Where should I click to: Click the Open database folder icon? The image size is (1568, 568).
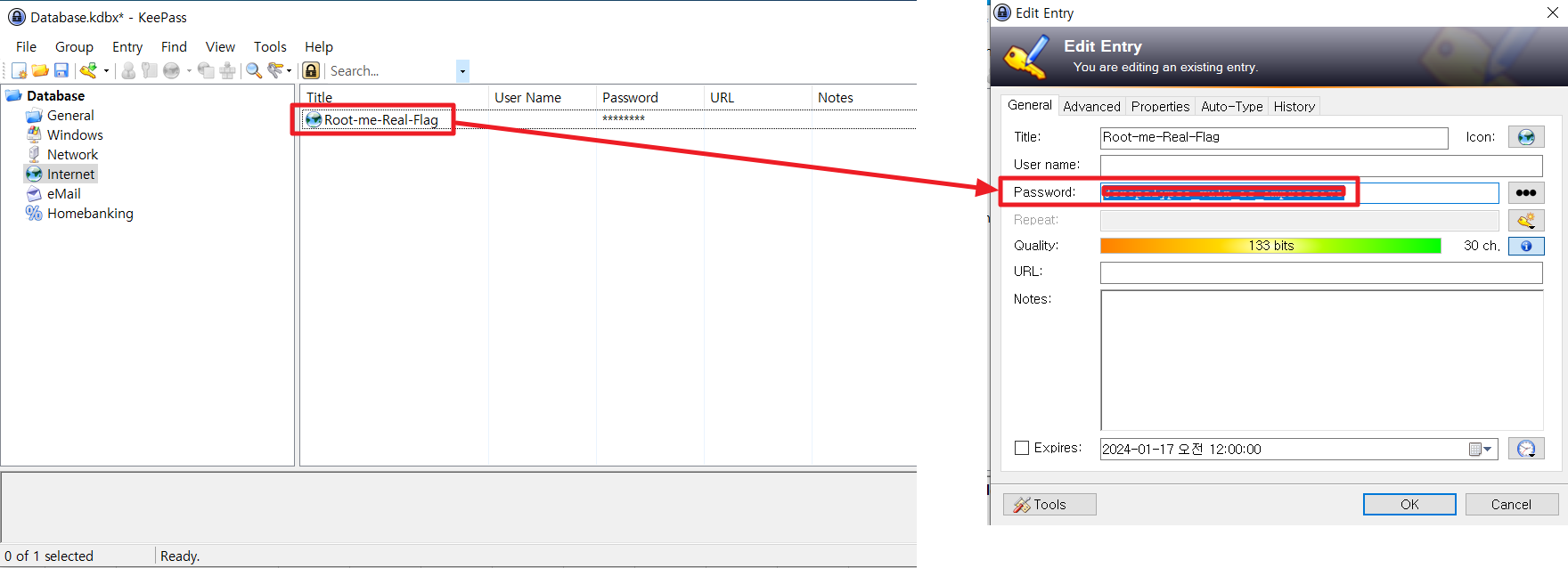pyautogui.click(x=40, y=70)
